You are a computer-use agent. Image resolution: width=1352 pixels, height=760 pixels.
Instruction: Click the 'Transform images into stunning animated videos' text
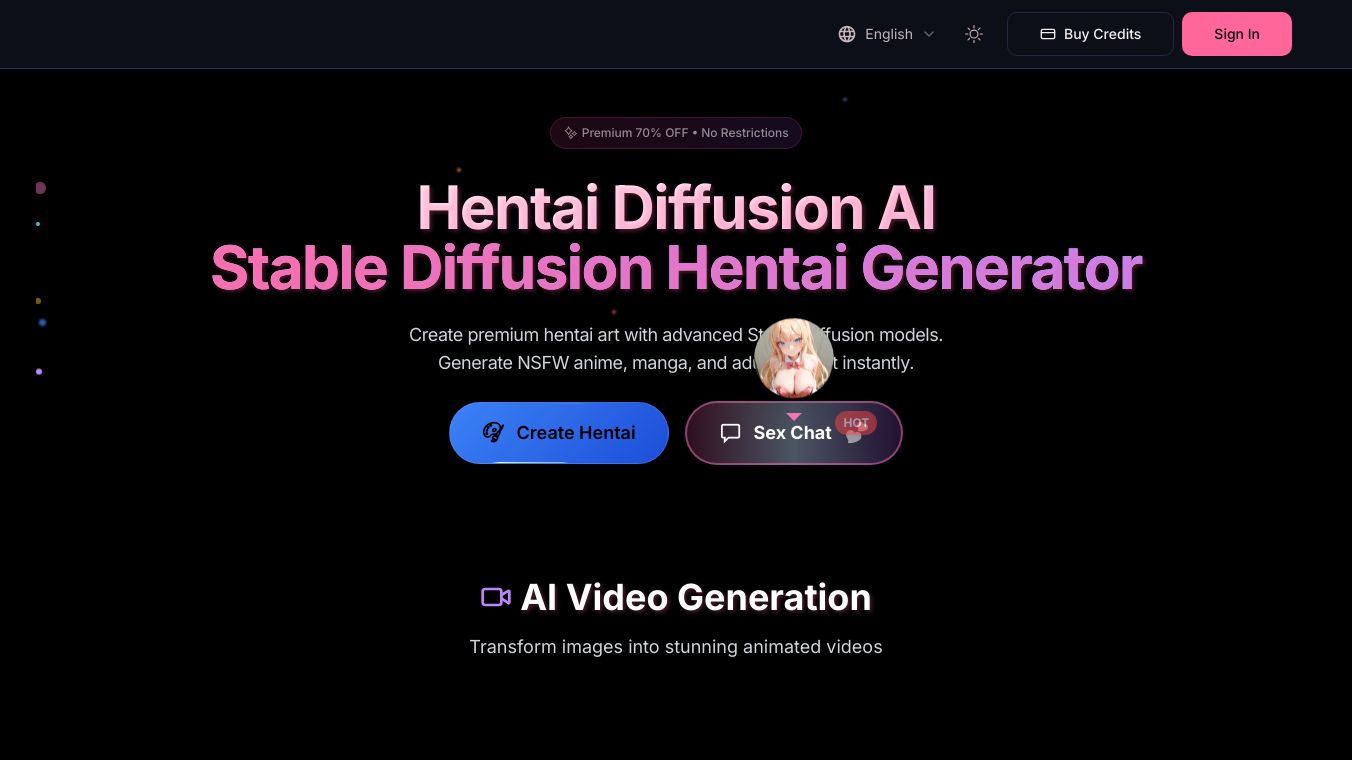click(x=676, y=647)
